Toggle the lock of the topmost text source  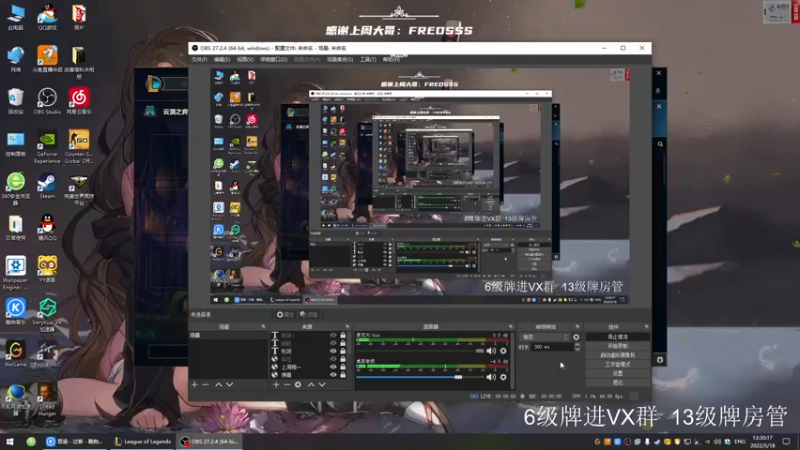(343, 335)
